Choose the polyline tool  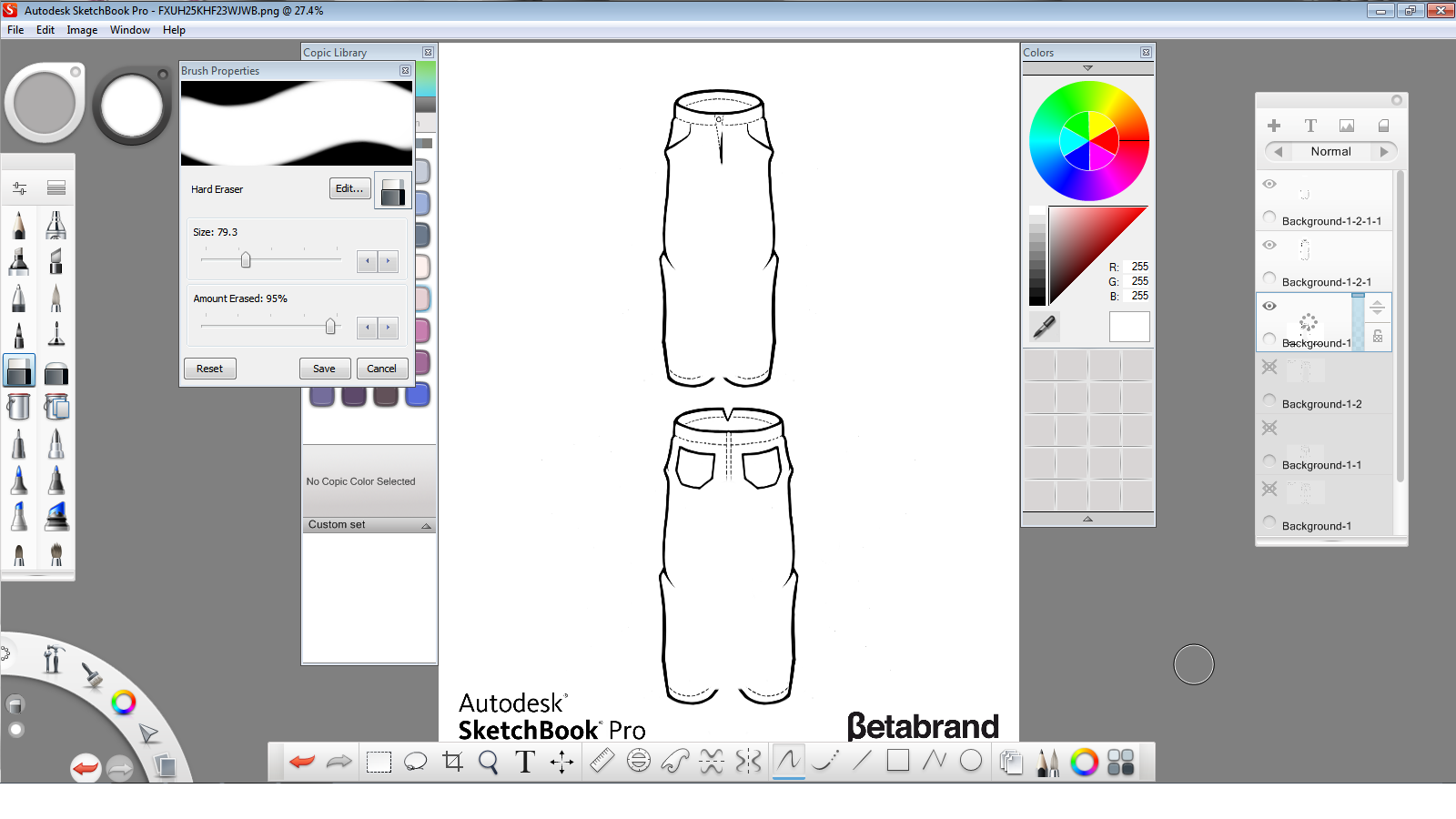point(935,760)
